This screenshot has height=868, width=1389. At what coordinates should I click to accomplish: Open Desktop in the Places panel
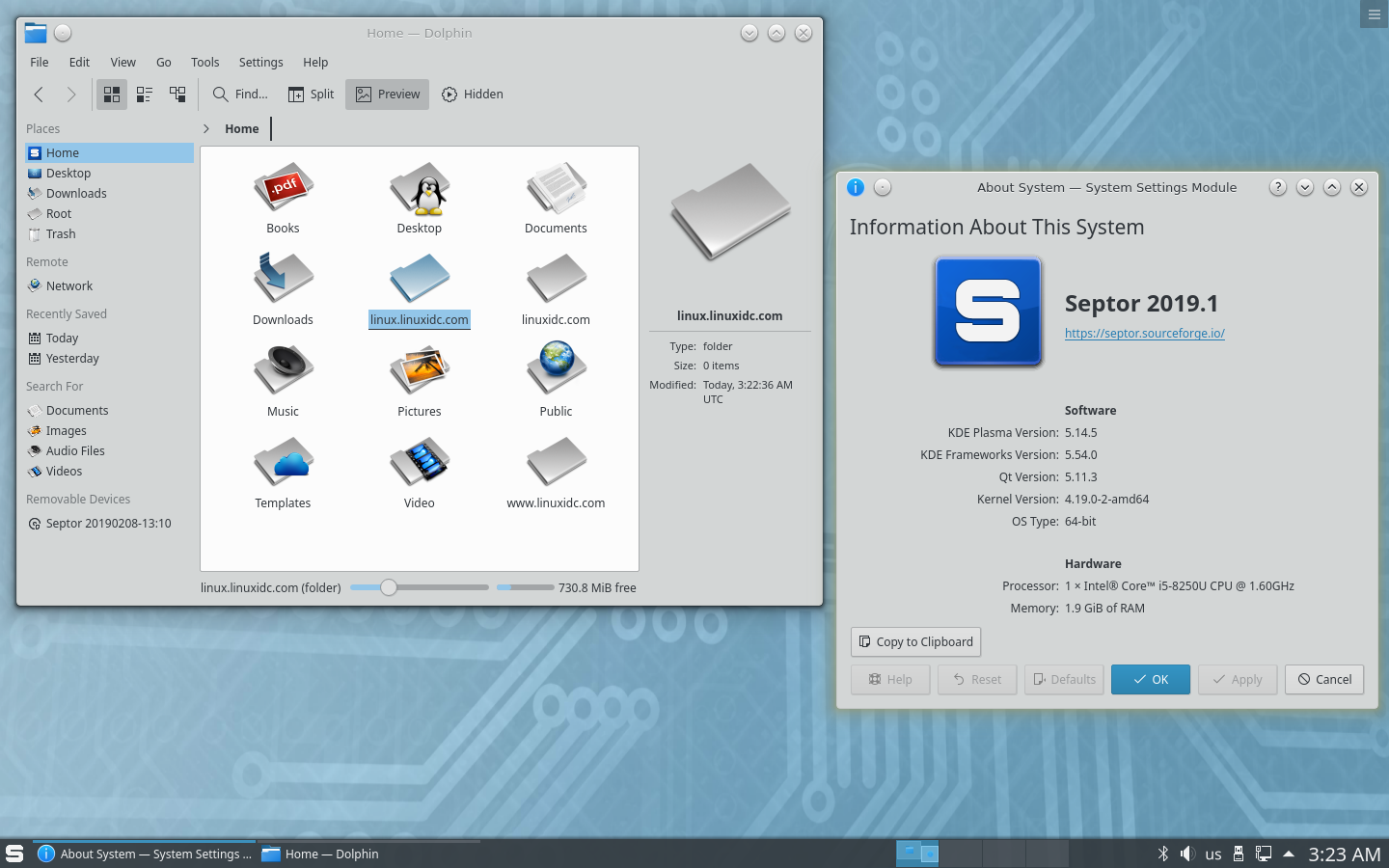(x=109, y=174)
